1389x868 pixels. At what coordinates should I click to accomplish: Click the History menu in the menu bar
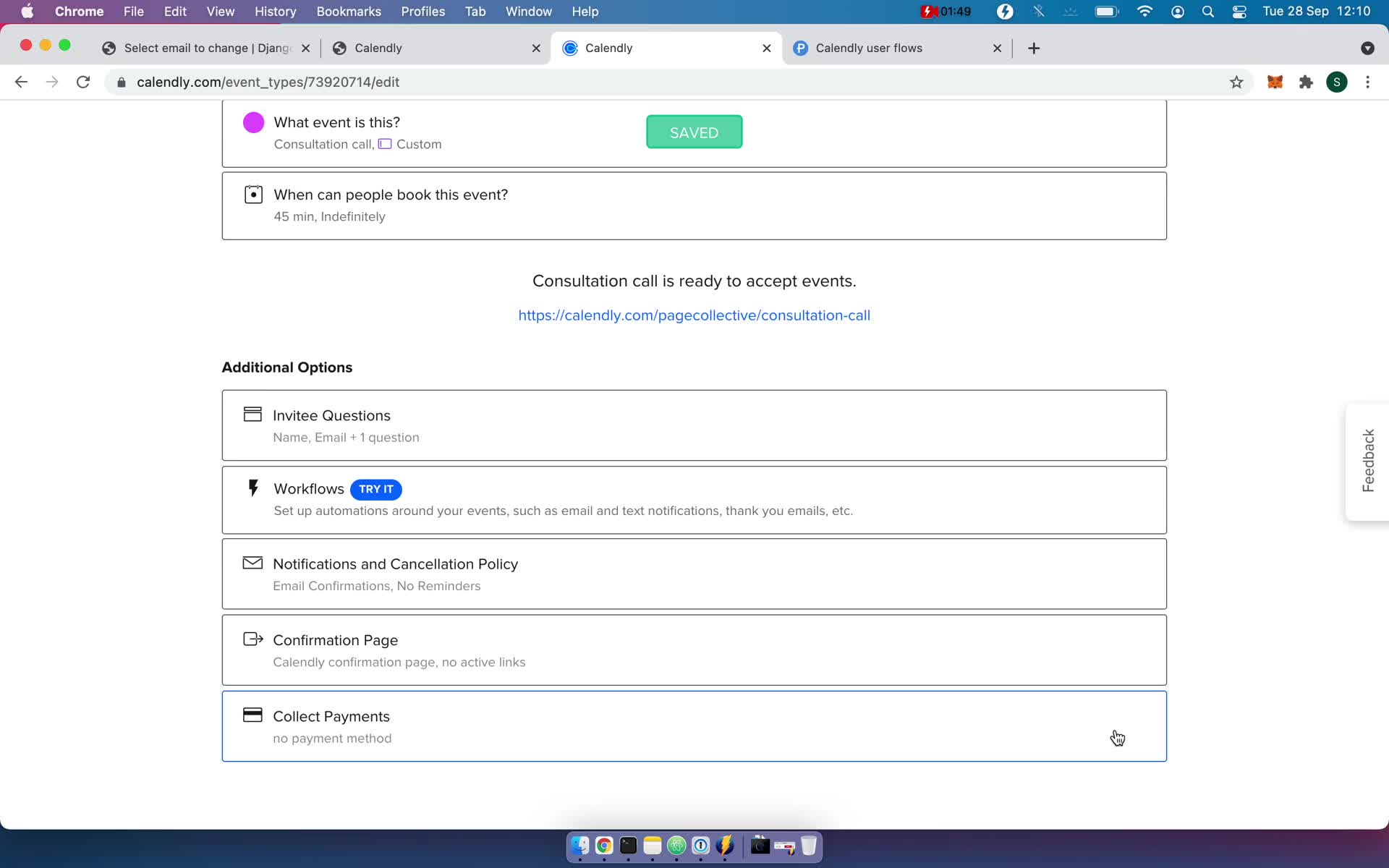click(274, 11)
